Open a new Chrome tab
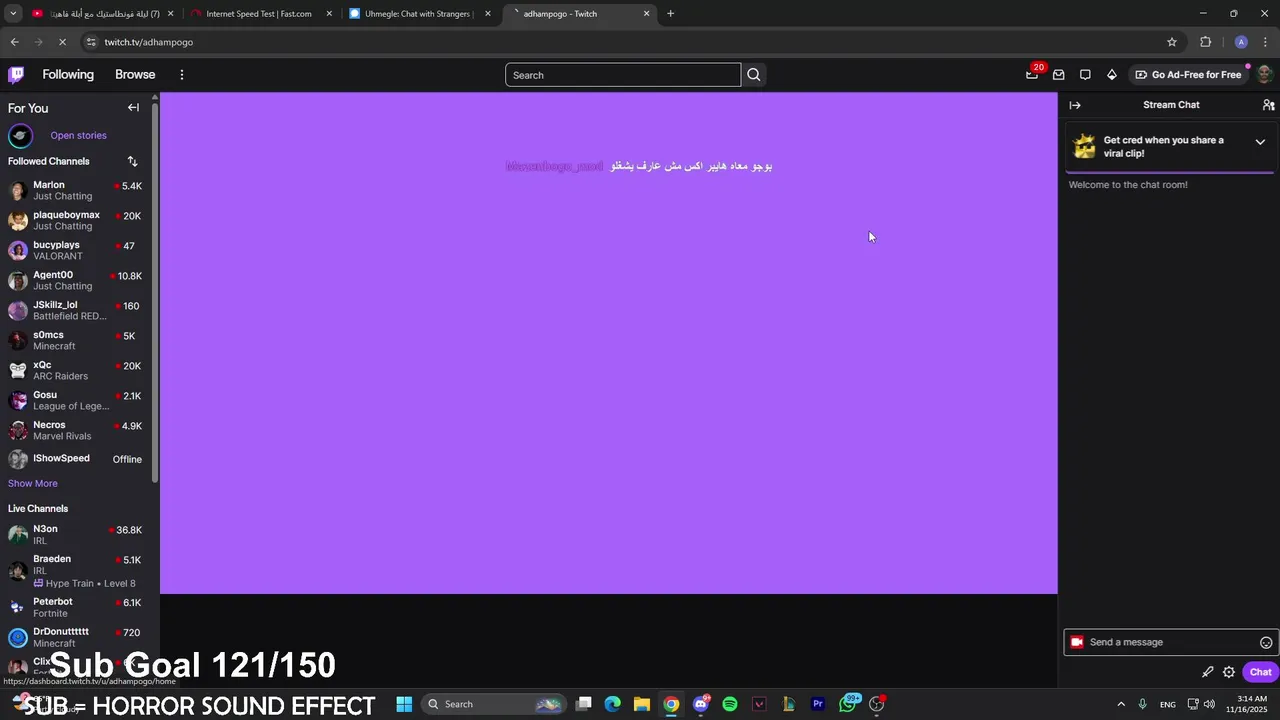1280x720 pixels. [x=670, y=14]
